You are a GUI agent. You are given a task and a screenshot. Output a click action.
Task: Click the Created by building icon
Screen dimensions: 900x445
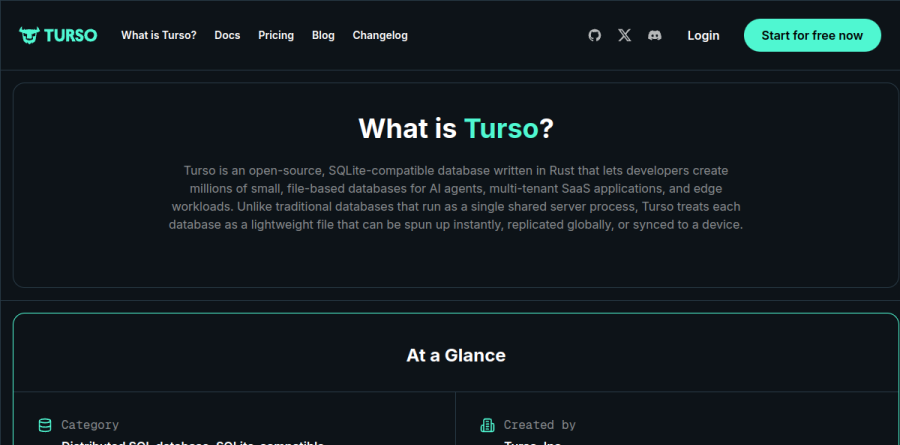(x=487, y=425)
